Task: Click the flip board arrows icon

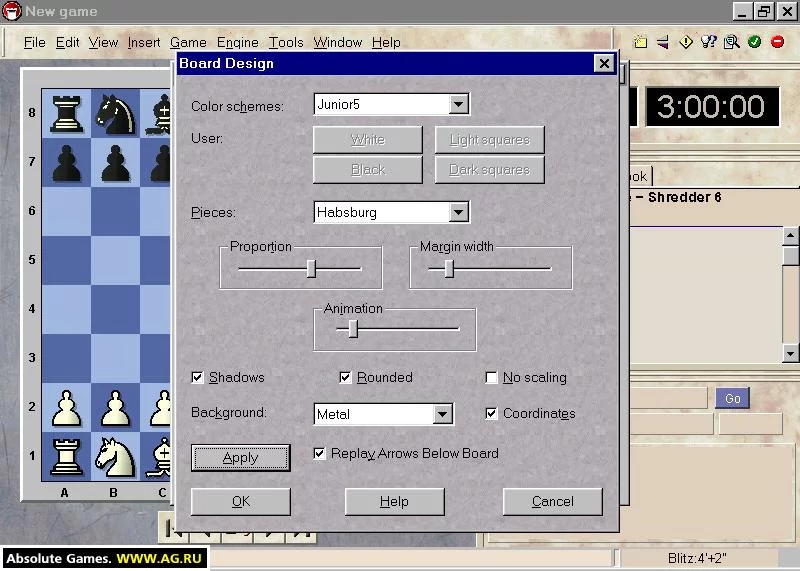Action: coord(663,42)
